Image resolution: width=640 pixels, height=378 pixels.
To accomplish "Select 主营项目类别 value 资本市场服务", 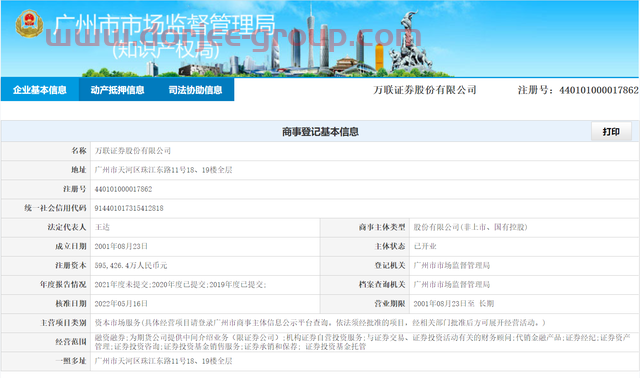I will coord(320,323).
